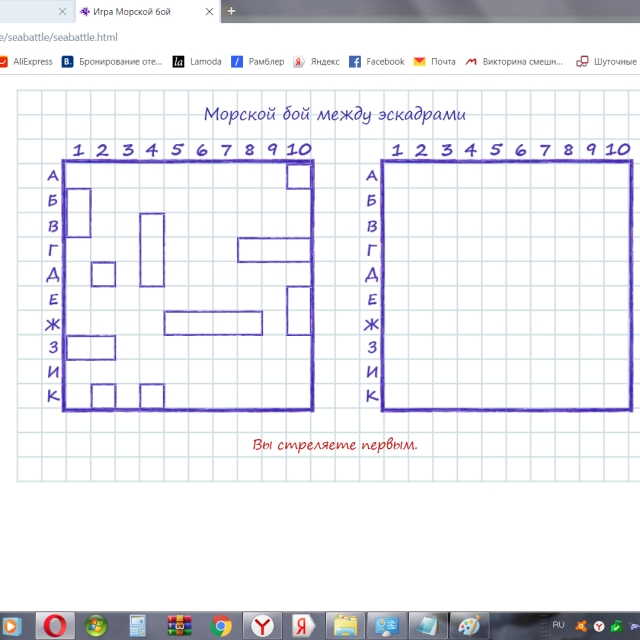The height and width of the screenshot is (640, 640).
Task: Click the new tab plus button
Action: click(231, 11)
